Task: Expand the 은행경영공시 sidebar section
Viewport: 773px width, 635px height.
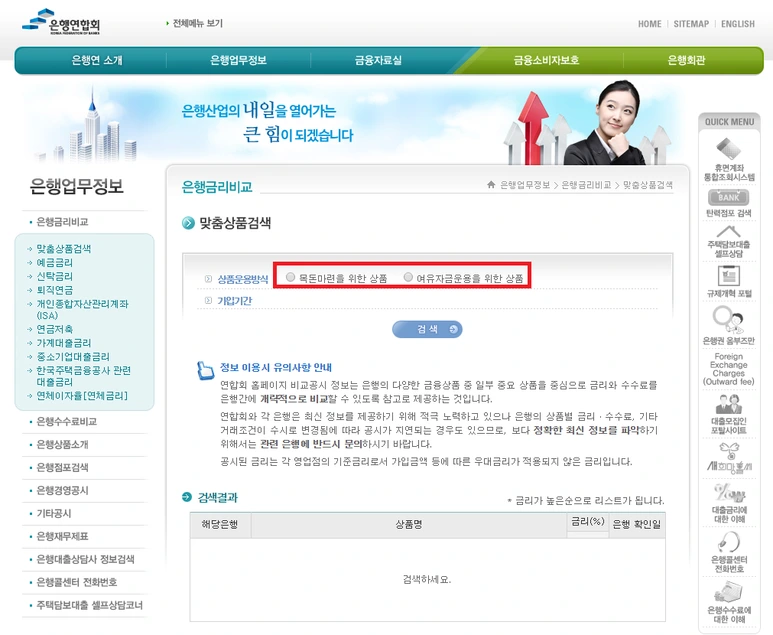Action: (62, 491)
